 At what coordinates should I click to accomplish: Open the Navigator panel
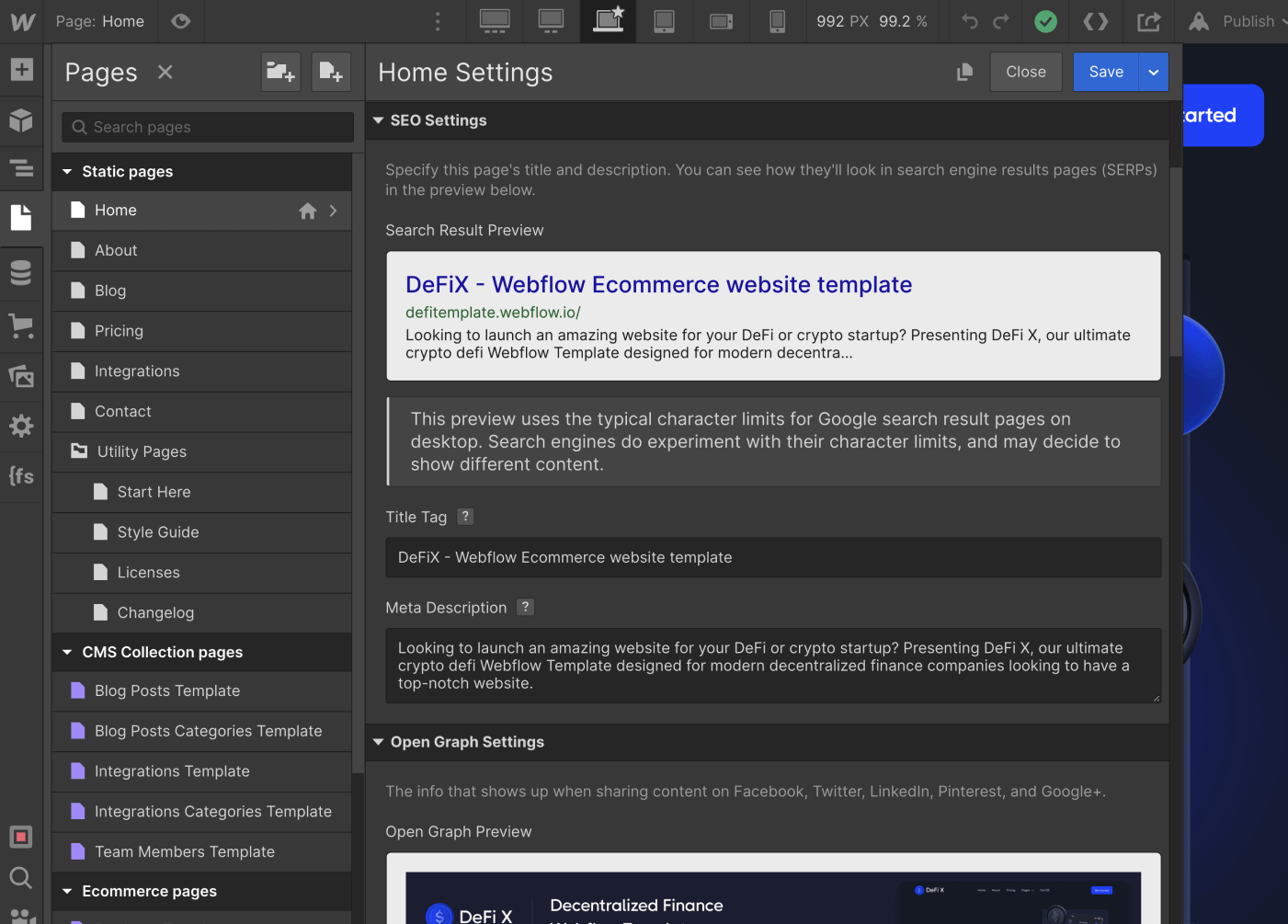[21, 168]
